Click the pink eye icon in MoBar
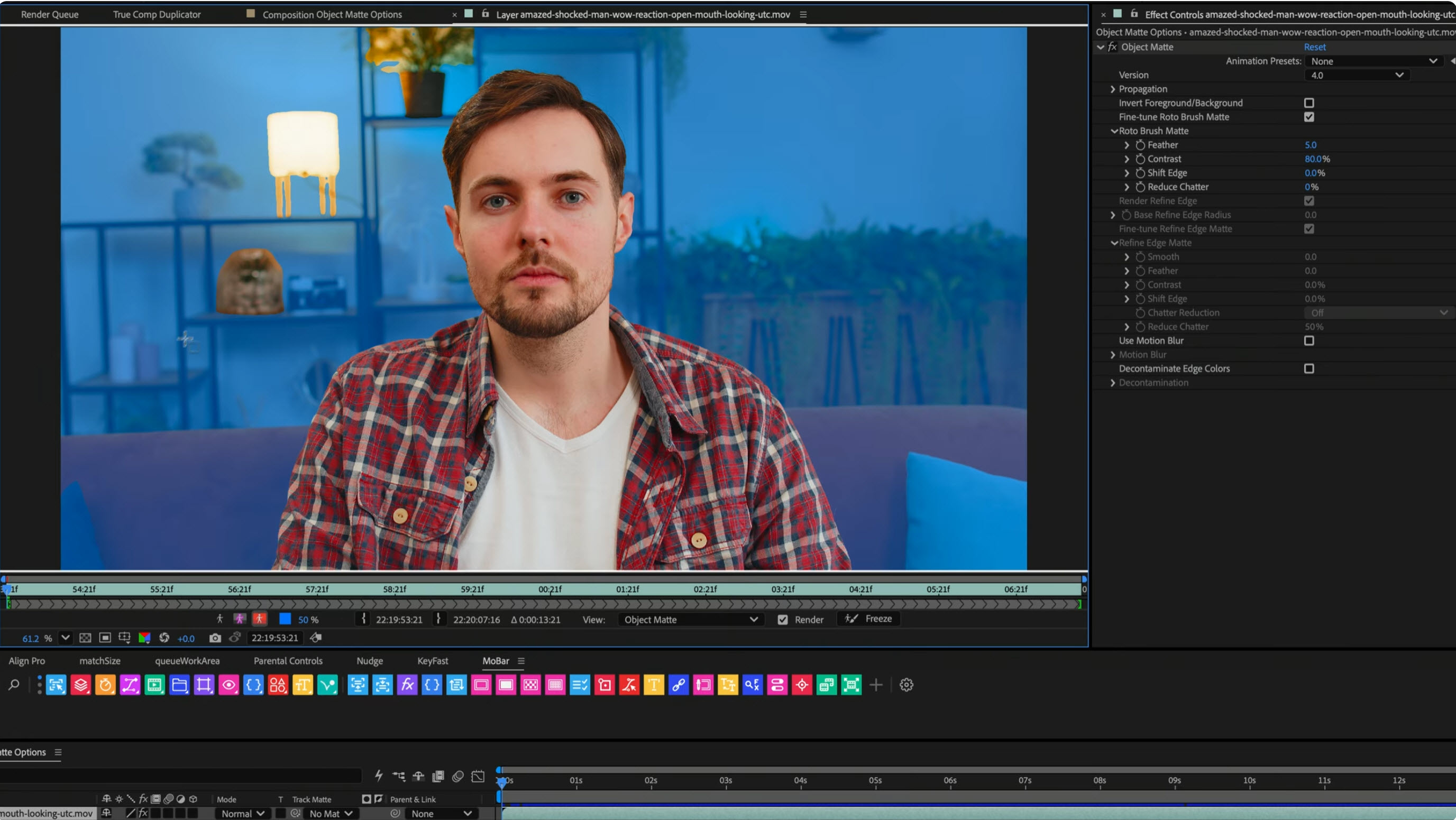The image size is (1456, 820). 228,685
